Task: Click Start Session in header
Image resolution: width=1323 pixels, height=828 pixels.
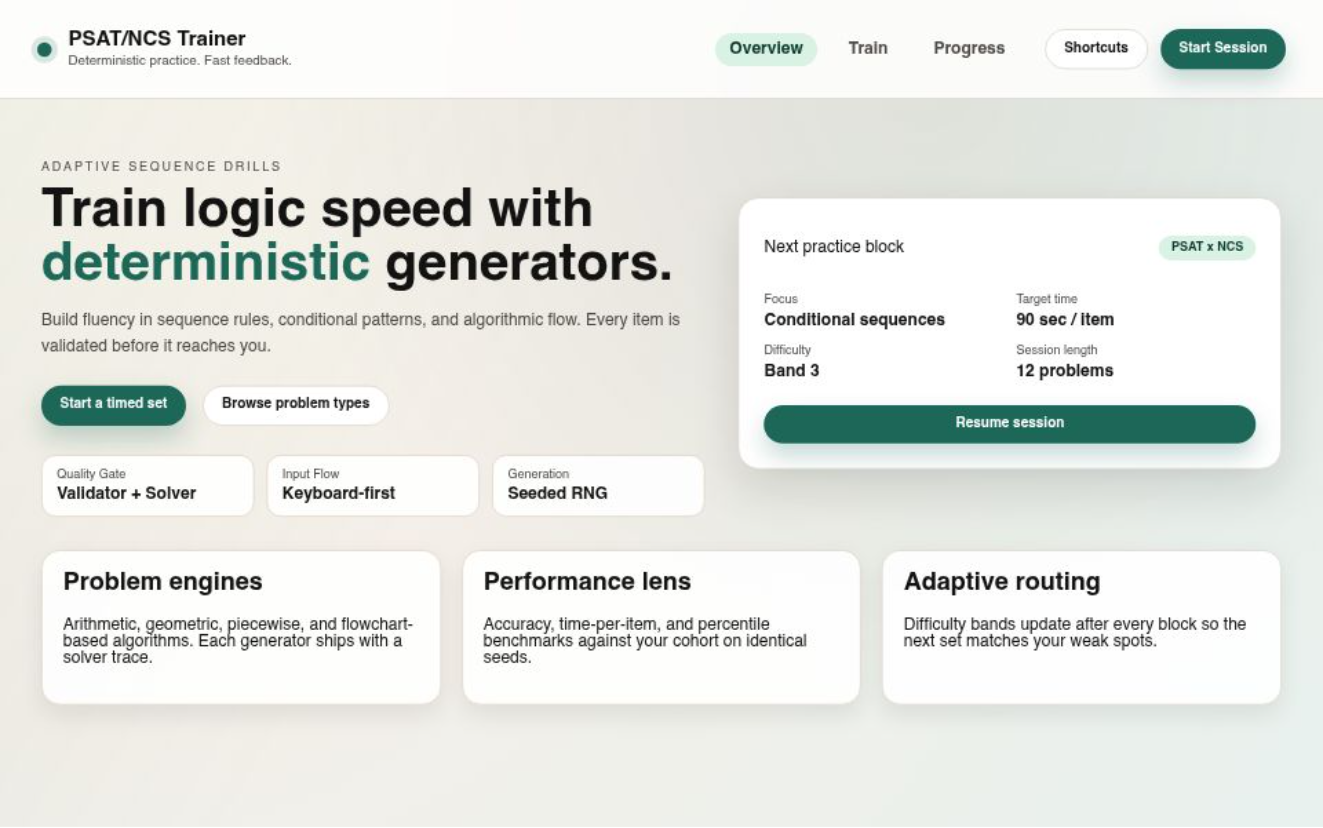Action: tap(1223, 49)
